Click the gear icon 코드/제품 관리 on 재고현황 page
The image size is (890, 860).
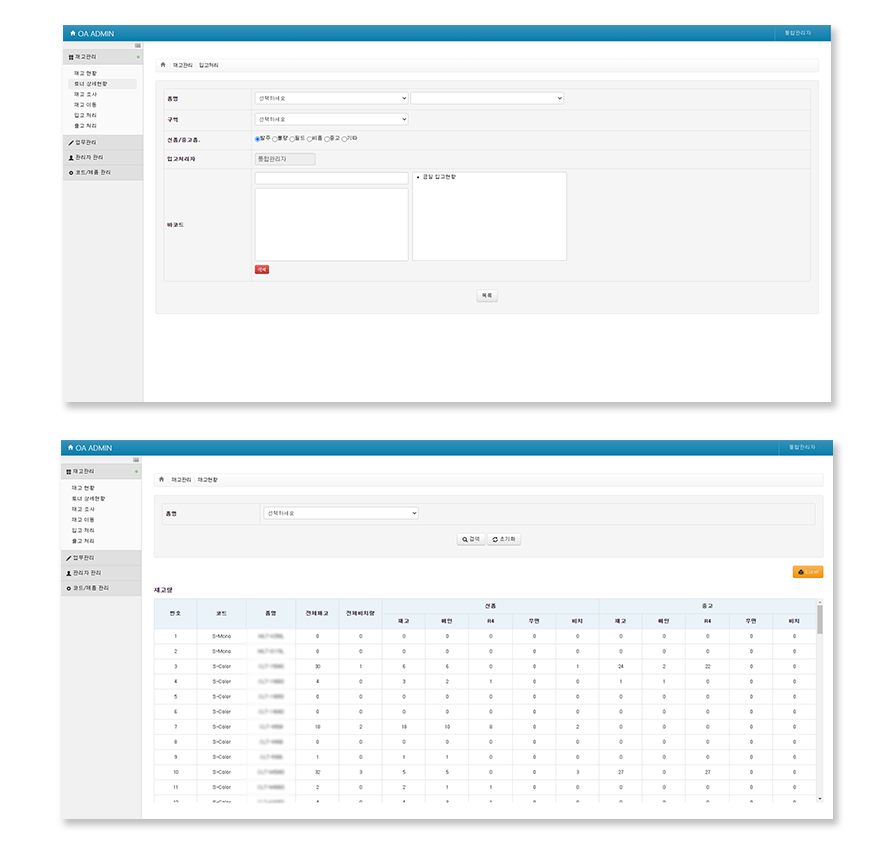point(70,588)
